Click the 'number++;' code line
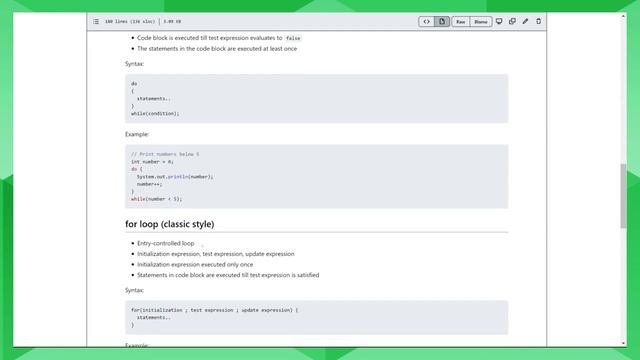The width and height of the screenshot is (640, 360). point(149,184)
